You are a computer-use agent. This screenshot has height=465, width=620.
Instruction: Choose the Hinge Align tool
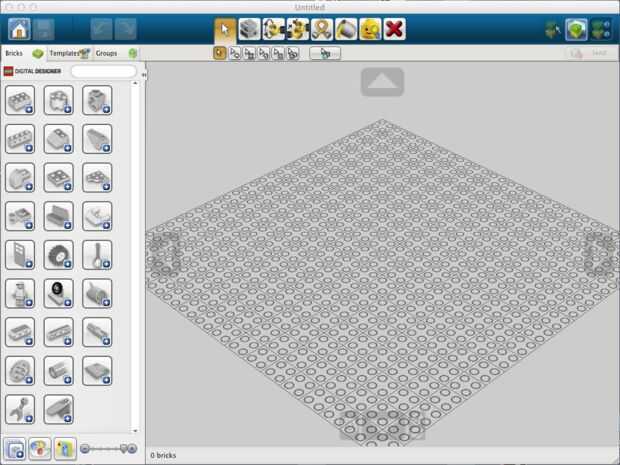[x=298, y=29]
